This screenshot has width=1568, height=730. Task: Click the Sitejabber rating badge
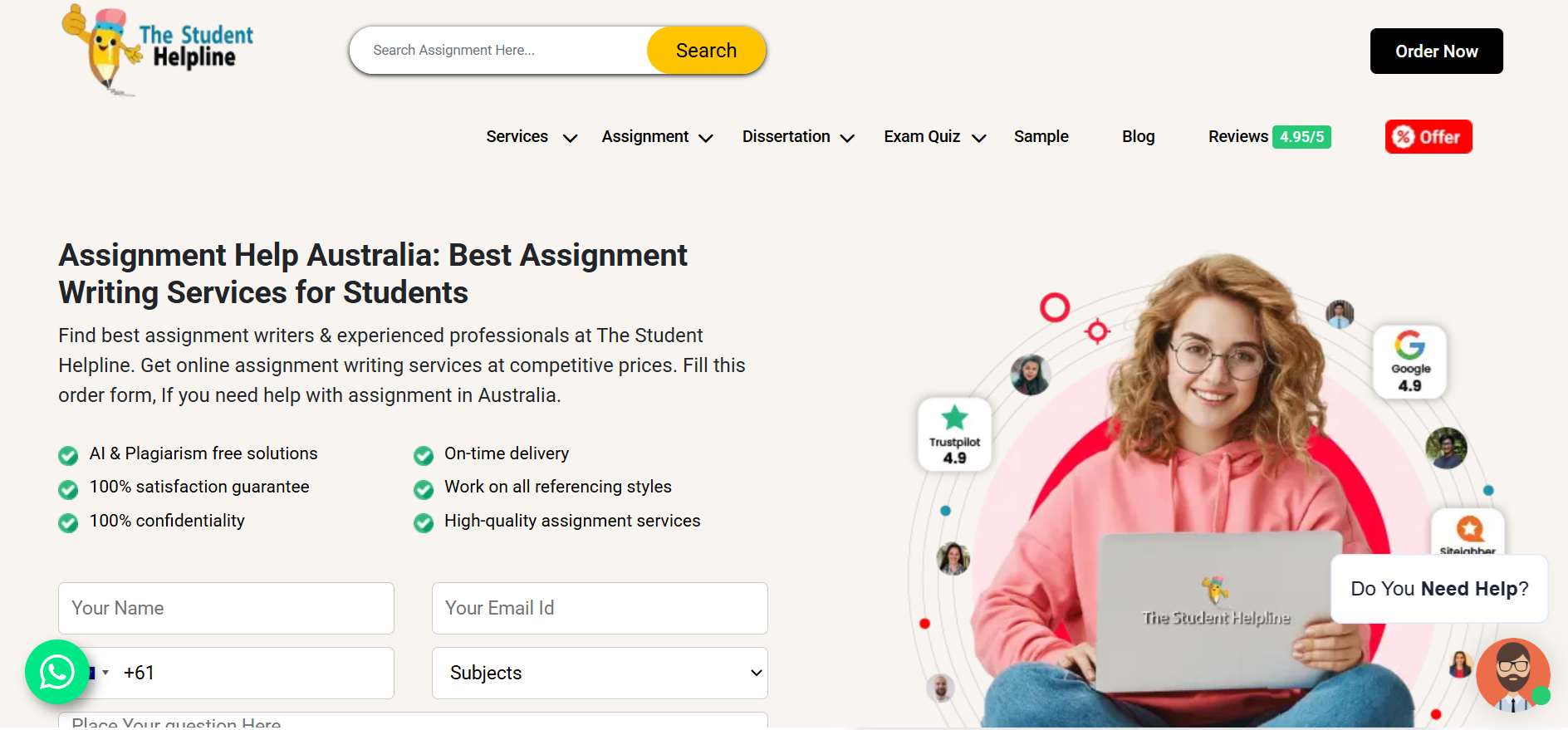pos(1468,532)
